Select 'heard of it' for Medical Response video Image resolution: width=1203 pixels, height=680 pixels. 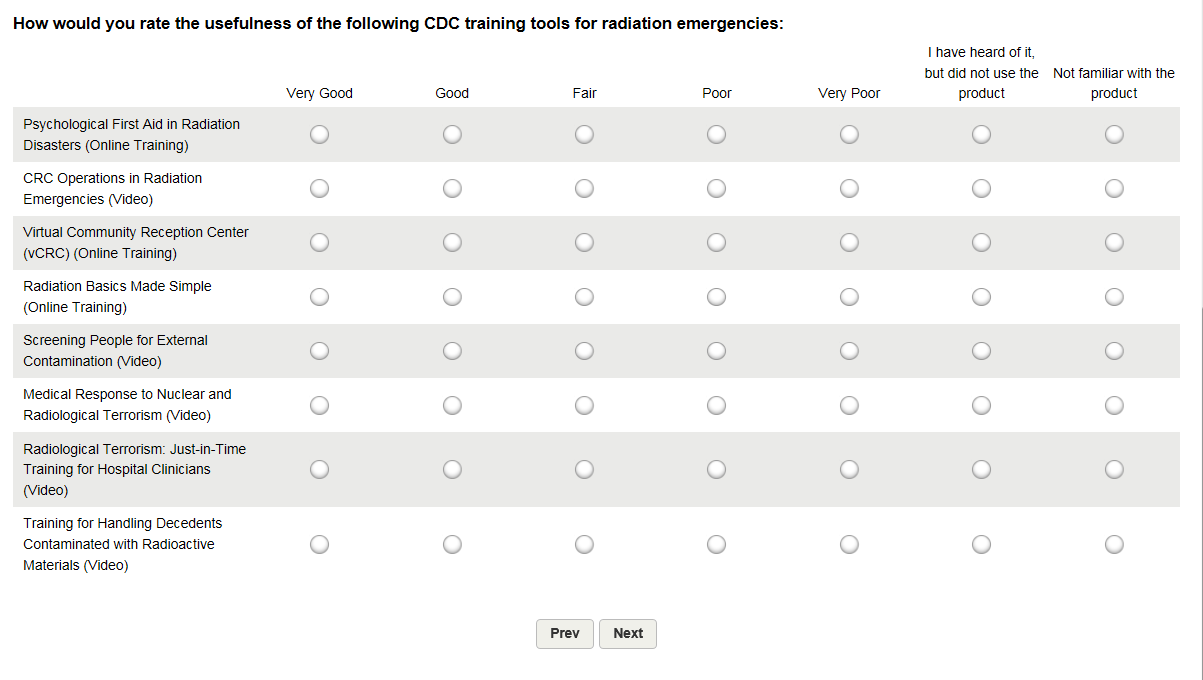point(981,405)
